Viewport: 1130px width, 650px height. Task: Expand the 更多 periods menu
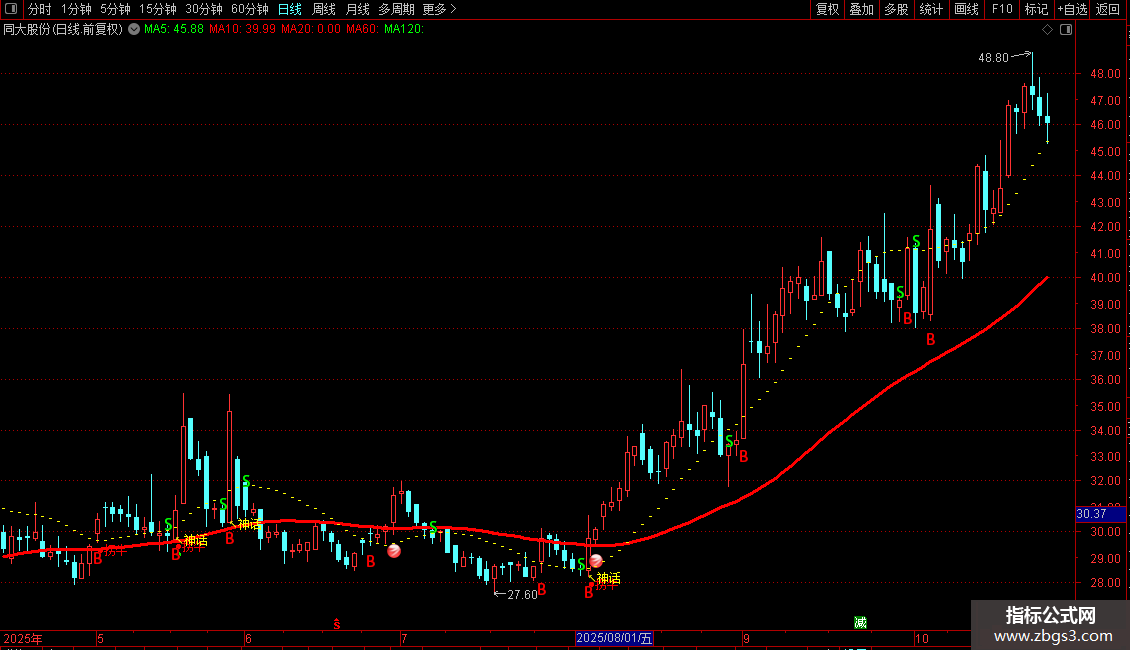[x=439, y=9]
